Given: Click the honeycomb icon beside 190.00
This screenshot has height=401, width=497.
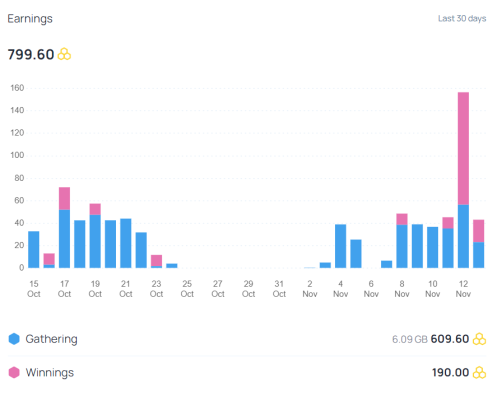Looking at the screenshot, I should pos(479,372).
